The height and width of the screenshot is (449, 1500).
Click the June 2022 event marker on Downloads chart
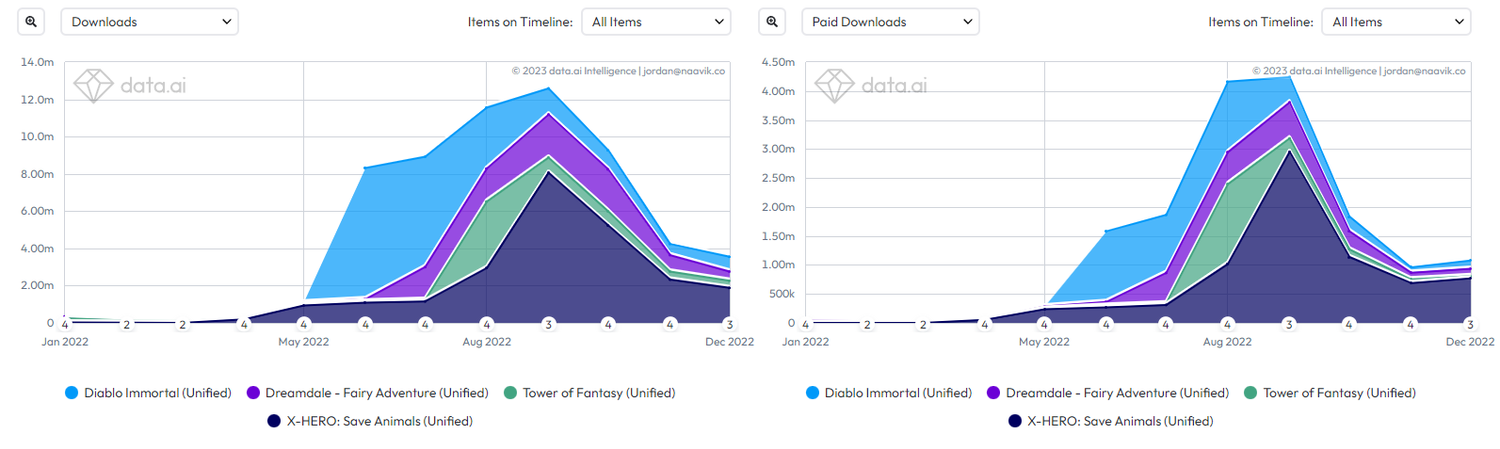click(x=366, y=324)
